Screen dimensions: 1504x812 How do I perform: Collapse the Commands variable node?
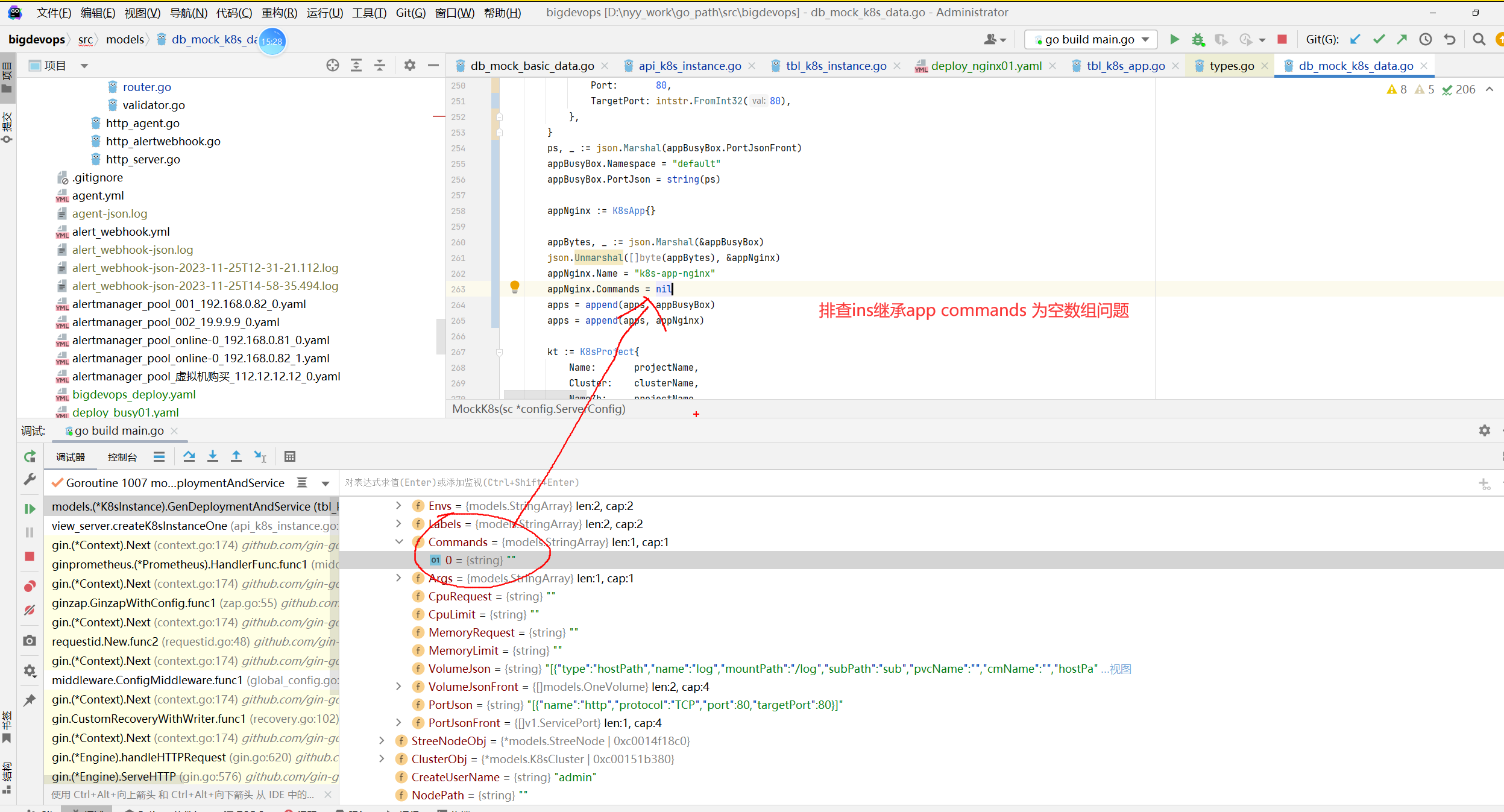(399, 542)
